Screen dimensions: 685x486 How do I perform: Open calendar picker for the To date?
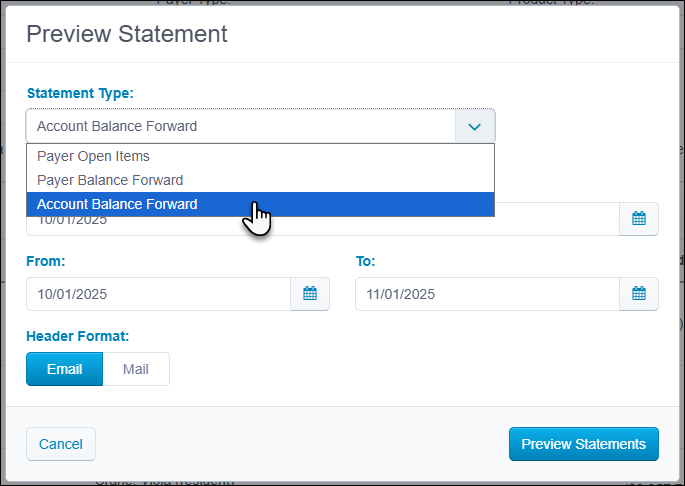pos(639,294)
